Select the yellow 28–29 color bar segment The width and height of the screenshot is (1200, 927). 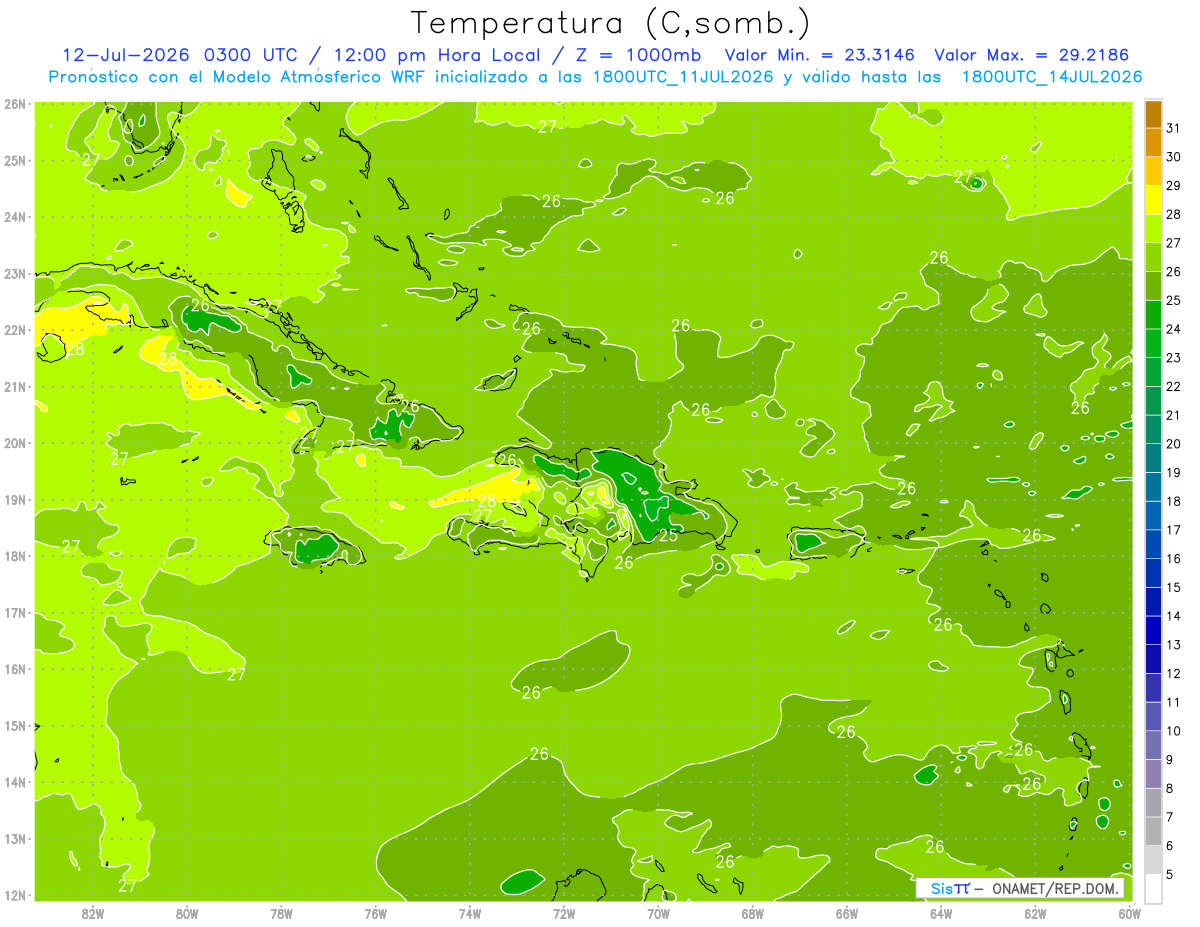tap(1152, 200)
